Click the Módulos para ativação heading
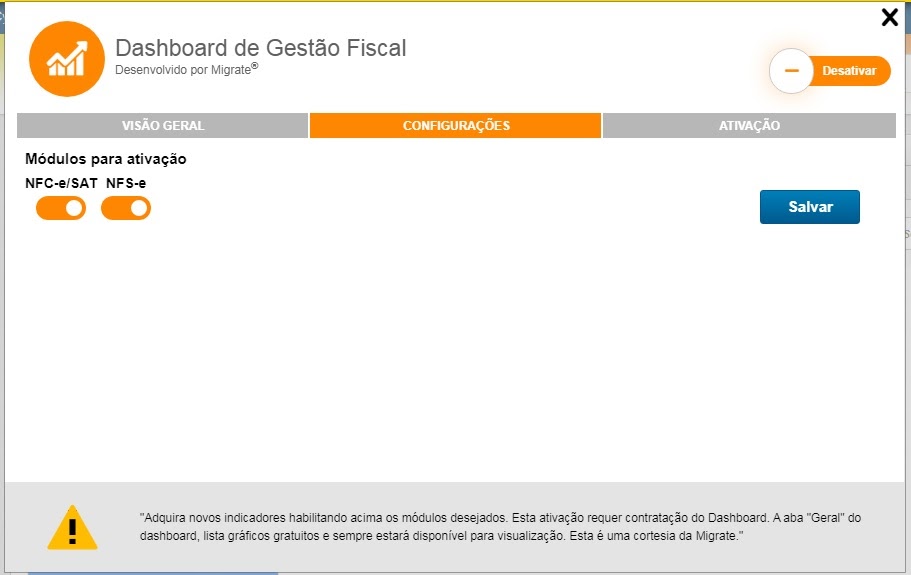911x575 pixels. pyautogui.click(x=106, y=159)
